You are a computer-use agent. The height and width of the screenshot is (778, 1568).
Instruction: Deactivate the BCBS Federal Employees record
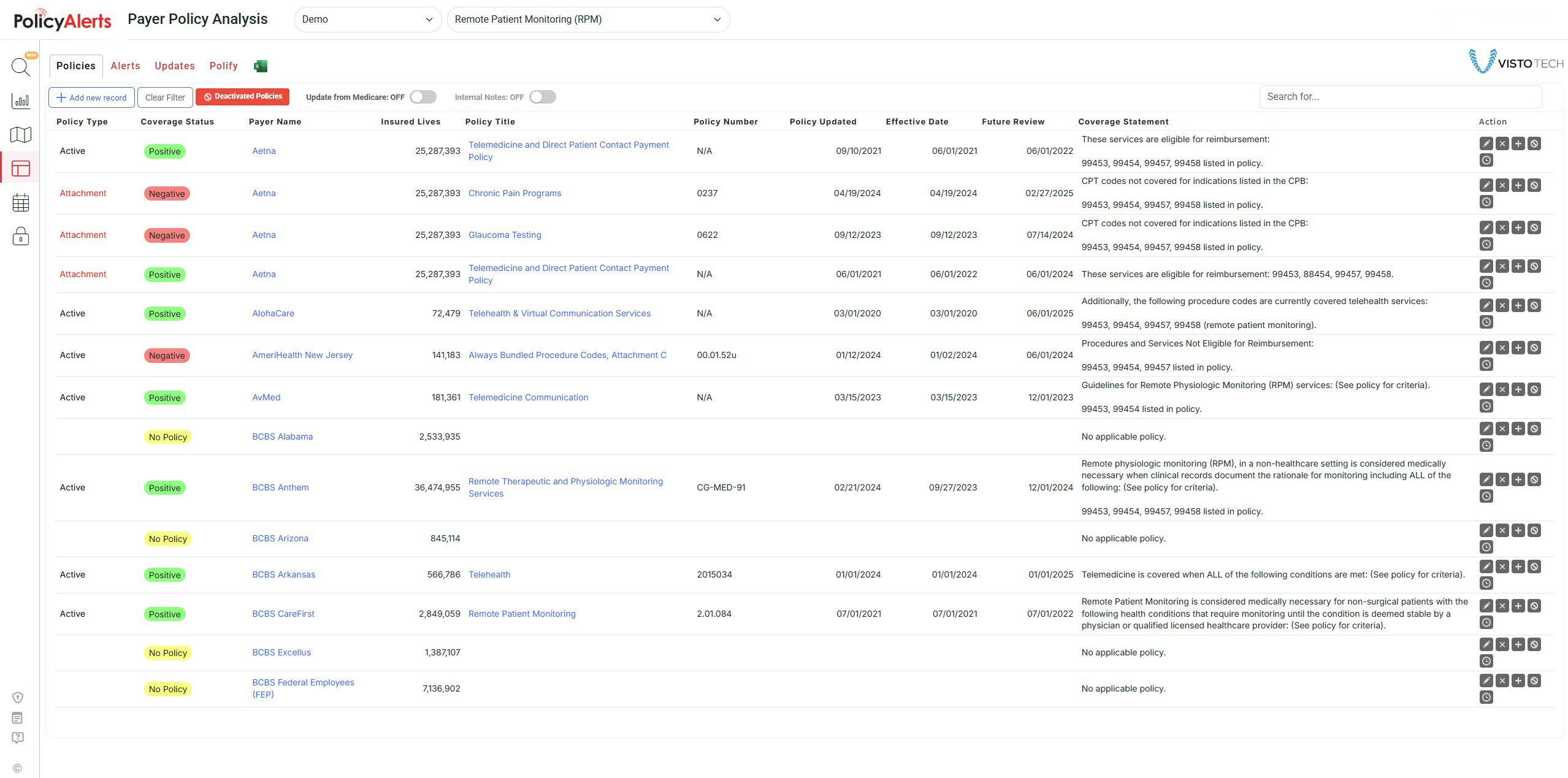[1534, 681]
